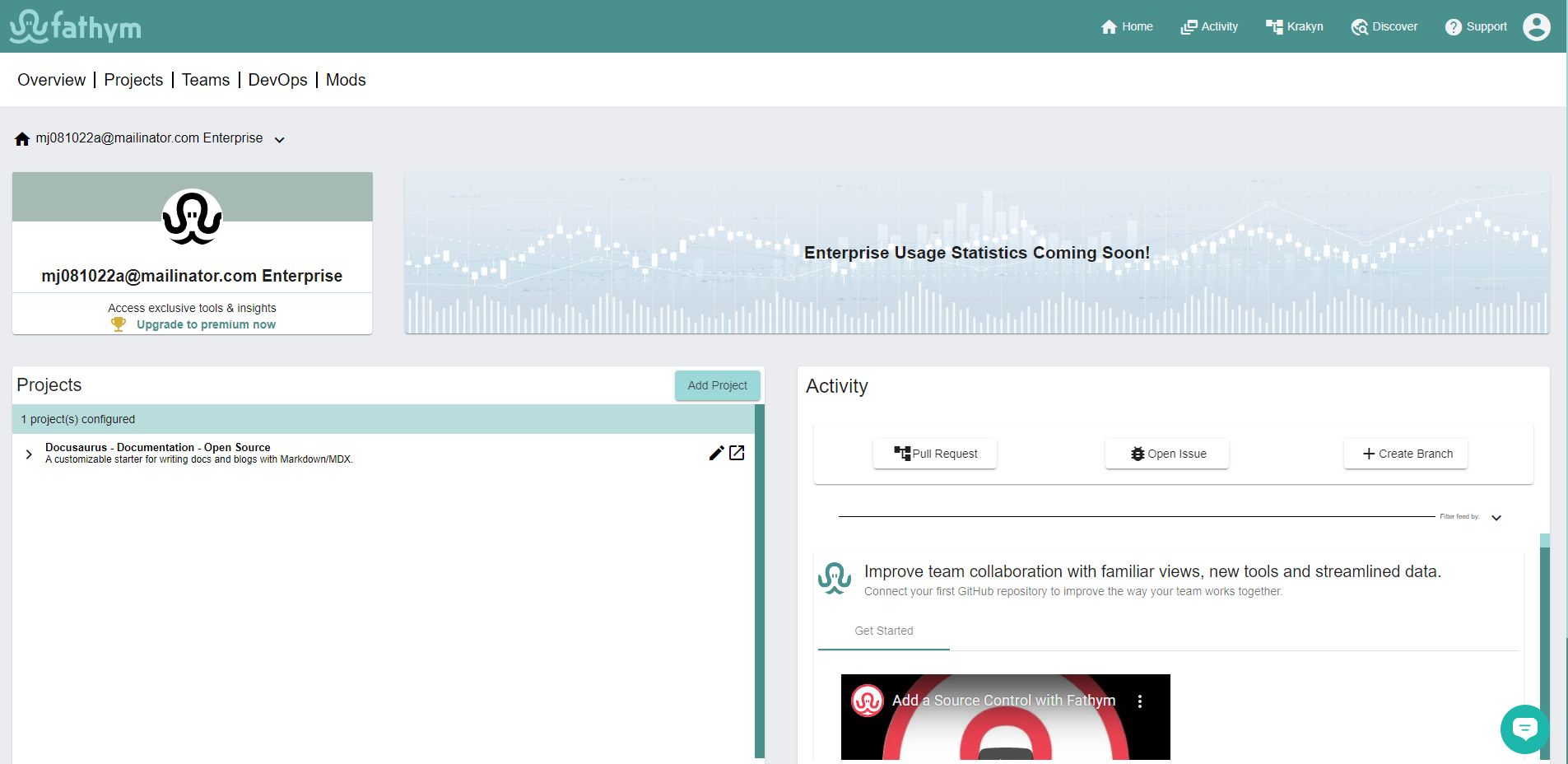This screenshot has height=764, width=1568.
Task: Click the home icon beside enterprise name
Action: tap(22, 139)
